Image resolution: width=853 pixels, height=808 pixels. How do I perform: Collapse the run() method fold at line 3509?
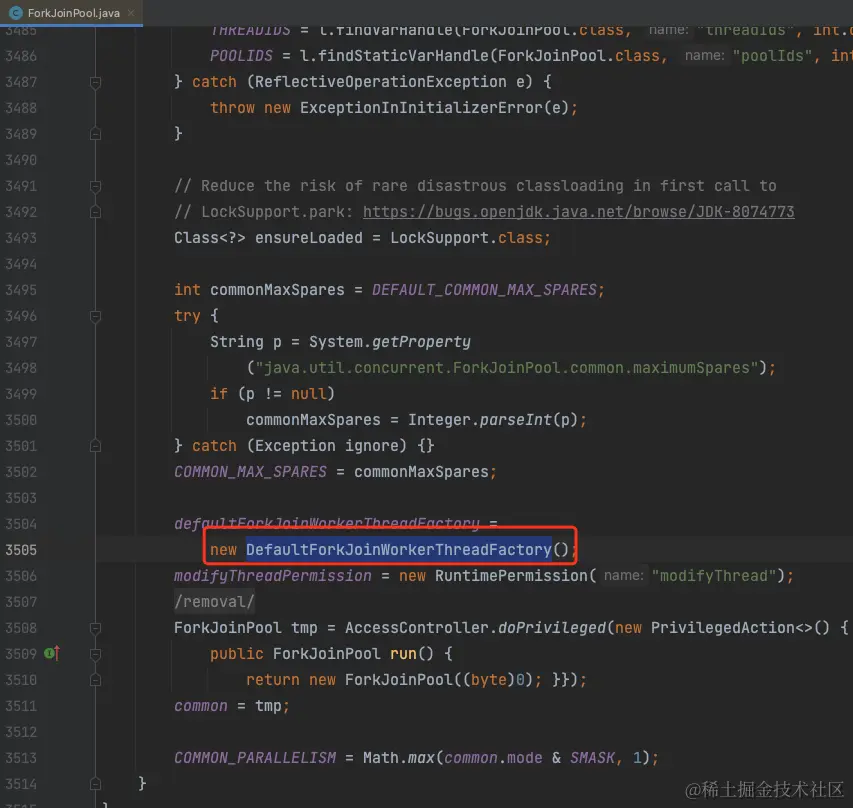pyautogui.click(x=95, y=654)
